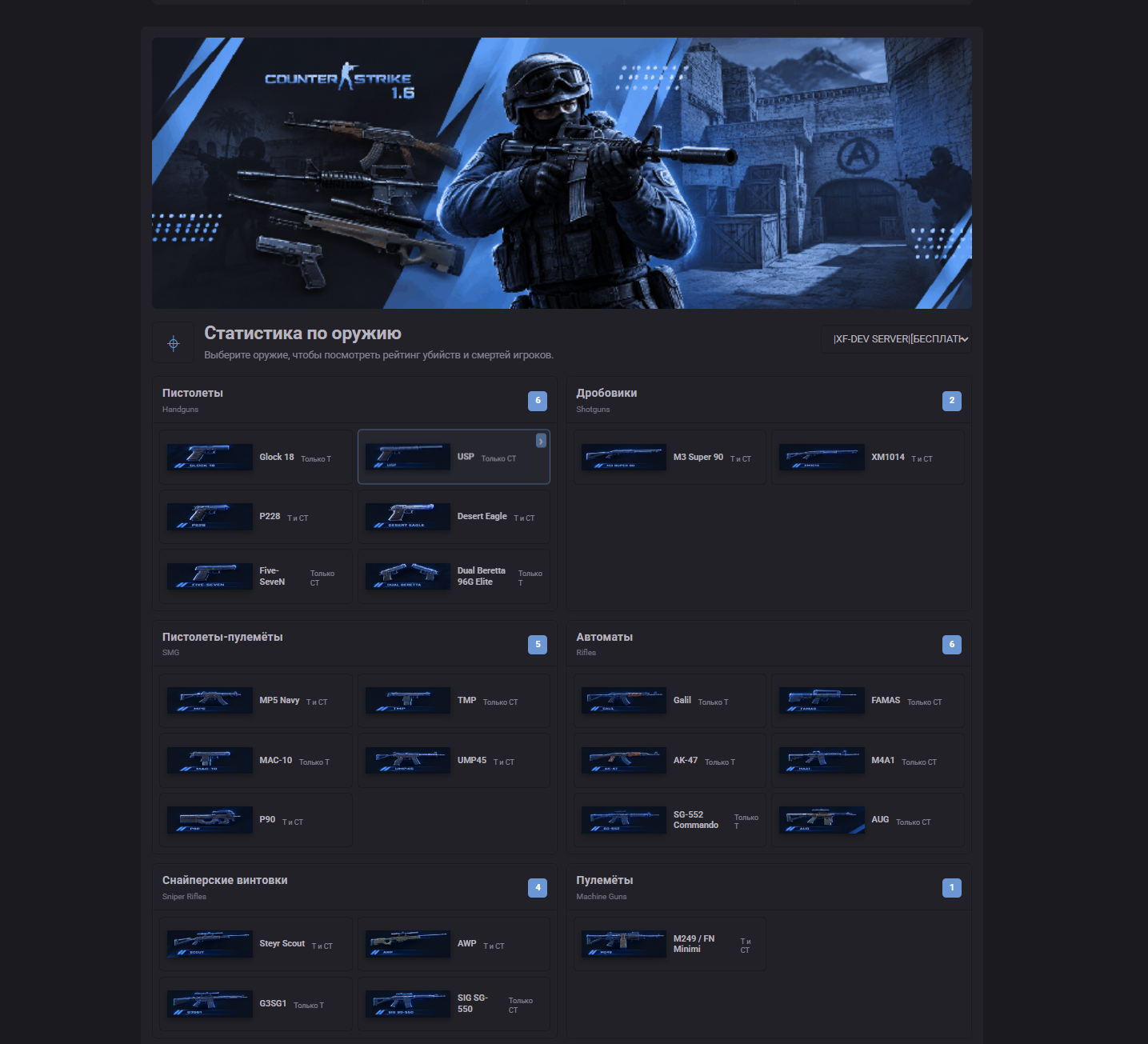
Task: Click the Пистолеты category heading
Action: 193,394
